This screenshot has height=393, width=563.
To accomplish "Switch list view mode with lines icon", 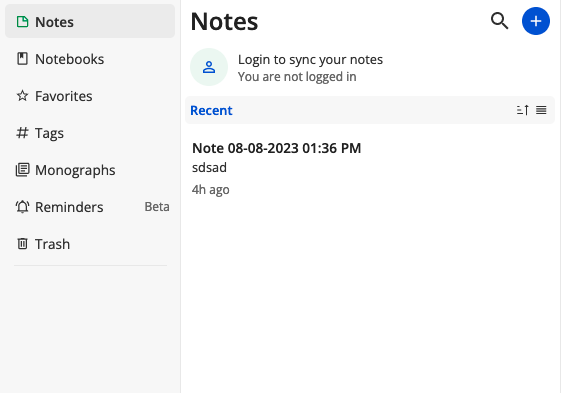I will coord(541,110).
